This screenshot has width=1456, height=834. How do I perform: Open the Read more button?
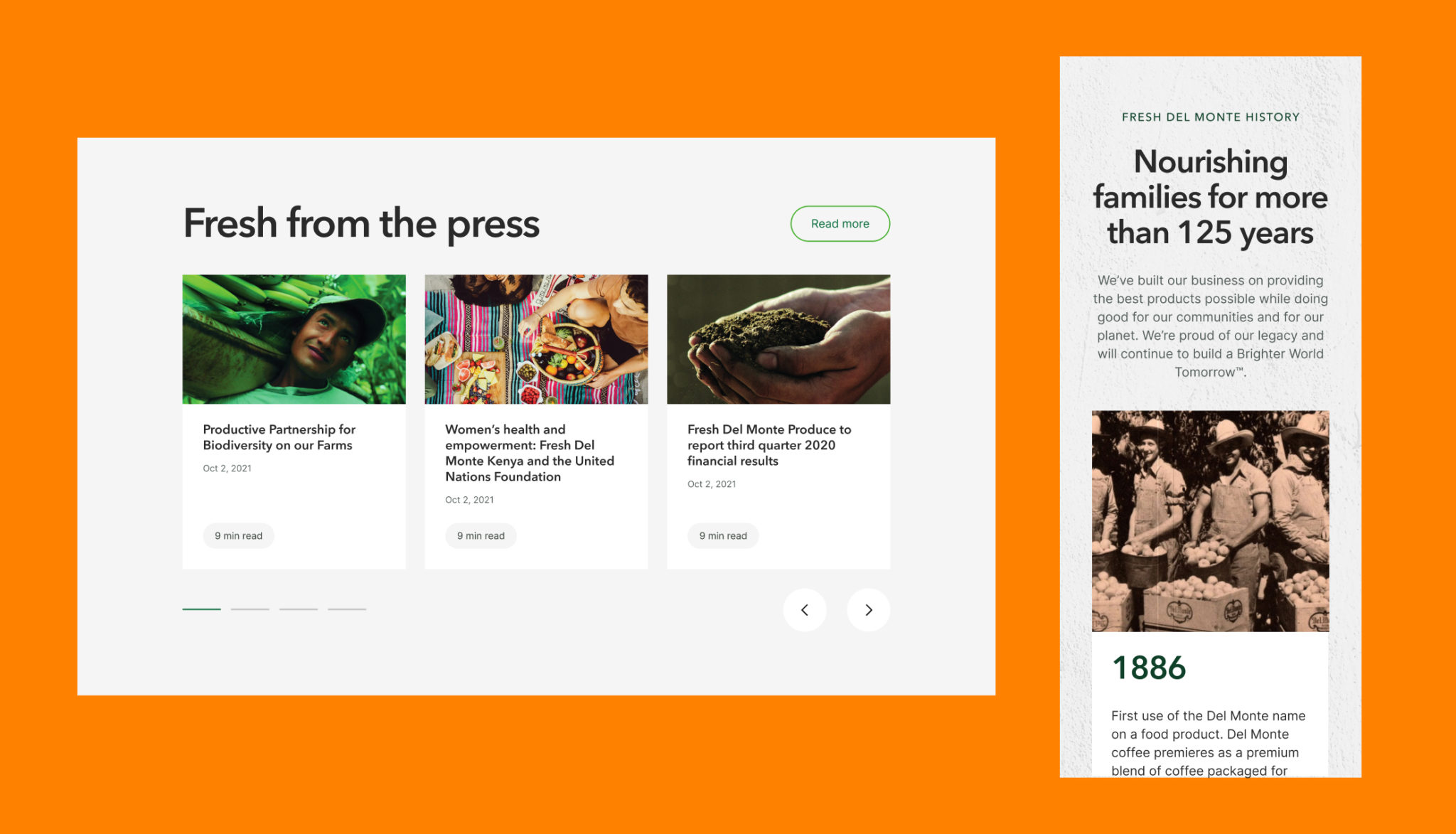(840, 223)
